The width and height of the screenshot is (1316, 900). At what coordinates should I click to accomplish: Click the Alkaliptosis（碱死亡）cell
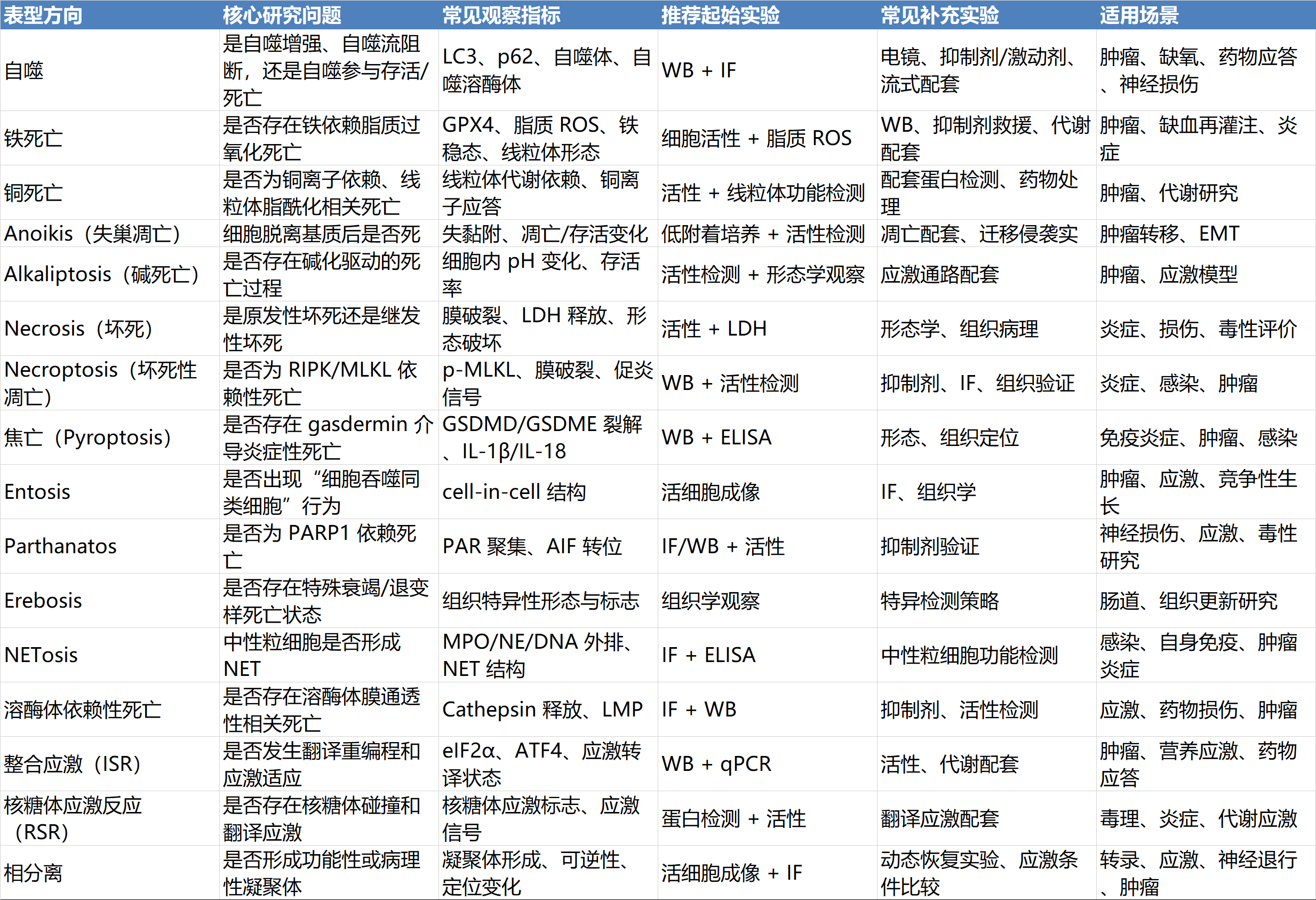pyautogui.click(x=101, y=274)
